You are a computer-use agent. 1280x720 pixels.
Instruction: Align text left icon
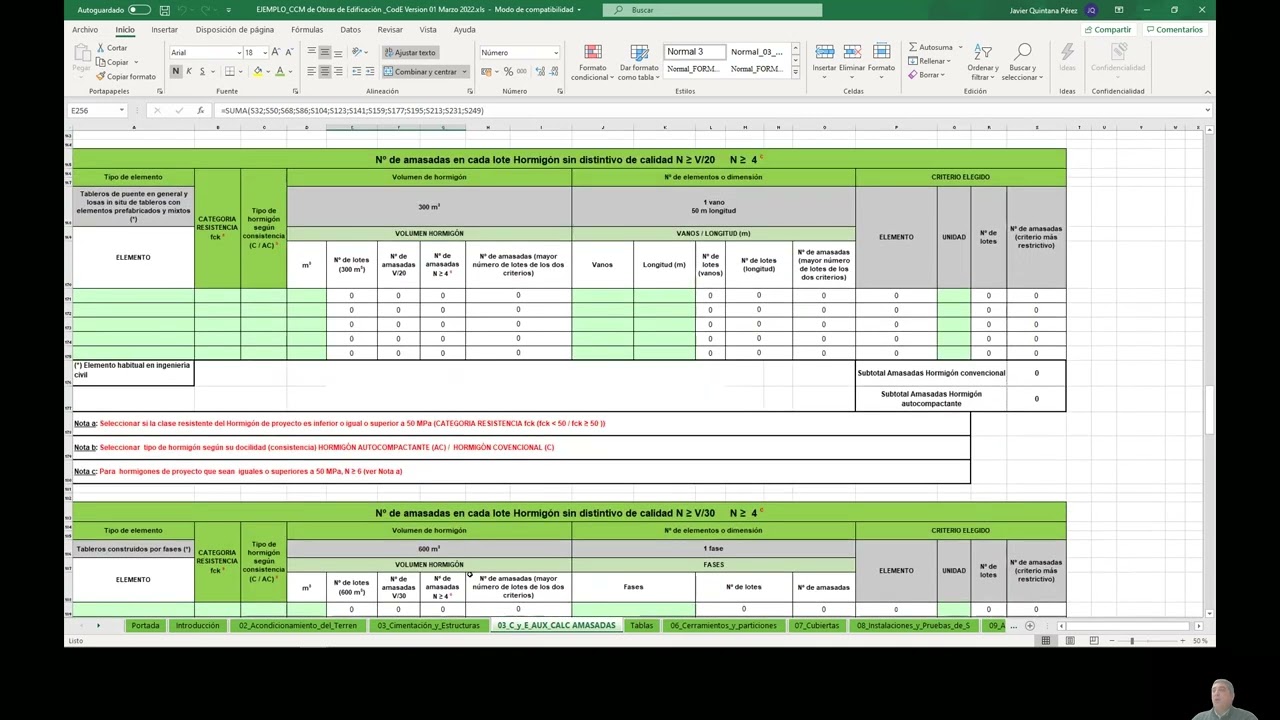pos(311,71)
